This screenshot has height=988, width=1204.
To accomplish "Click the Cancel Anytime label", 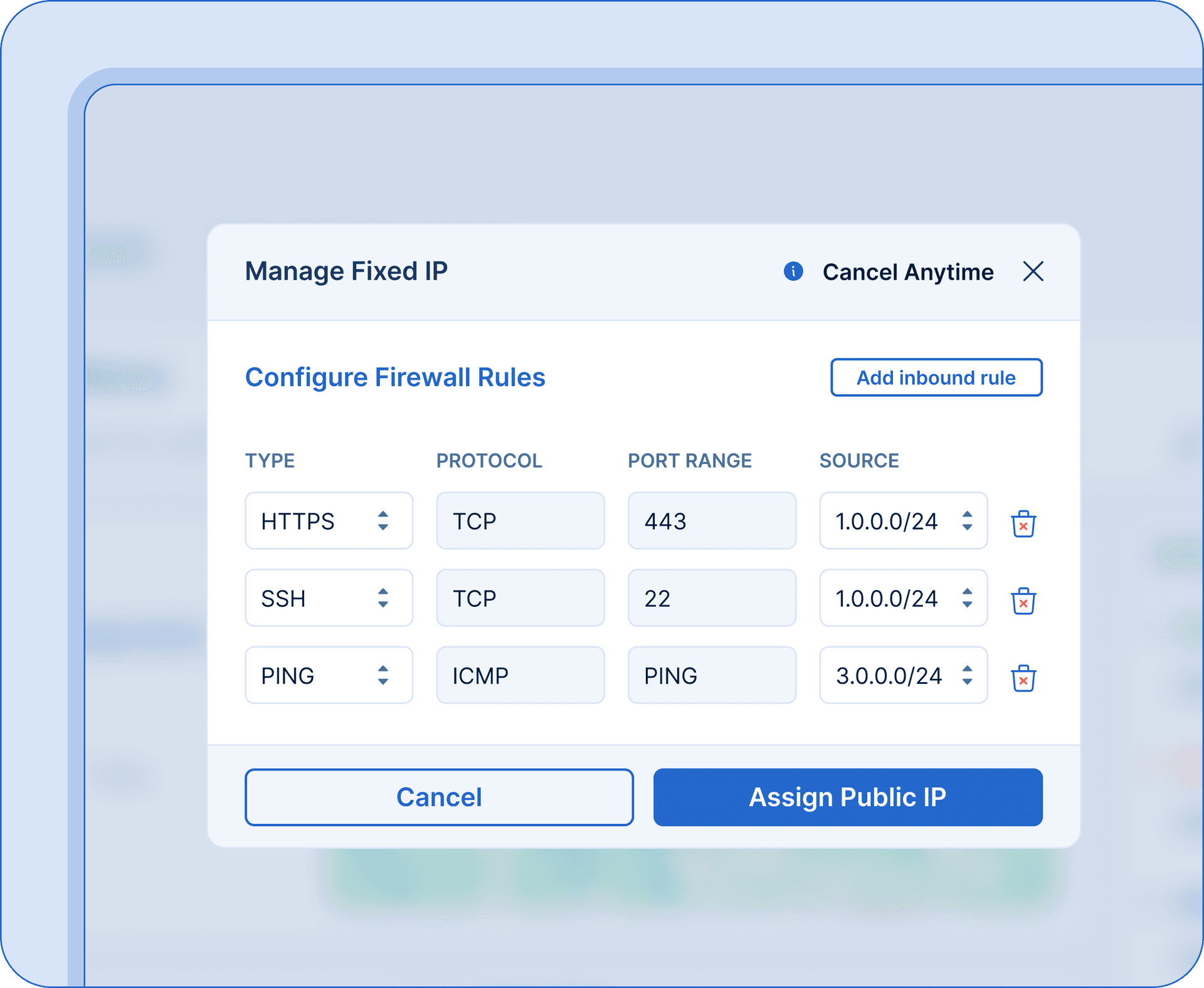I will [x=907, y=272].
